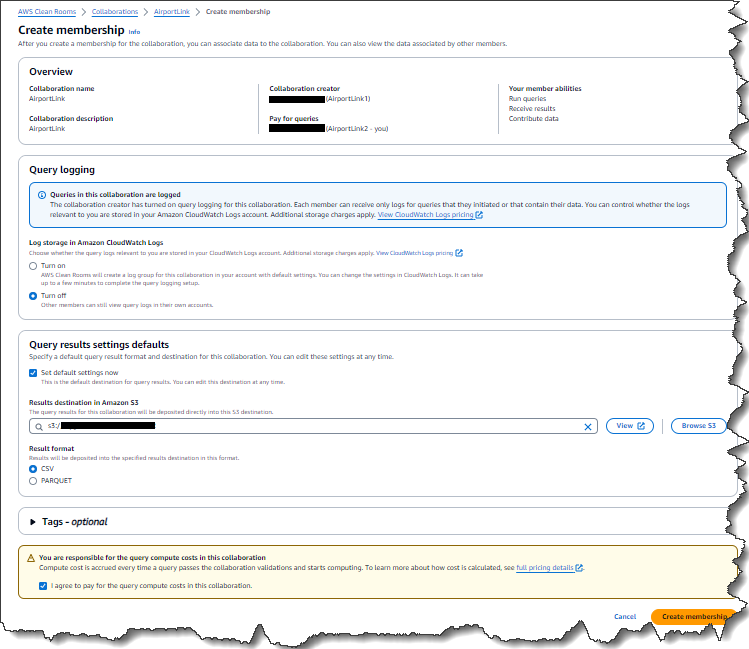Click the info icon in logged queries banner
The height and width of the screenshot is (649, 749).
pos(42,194)
